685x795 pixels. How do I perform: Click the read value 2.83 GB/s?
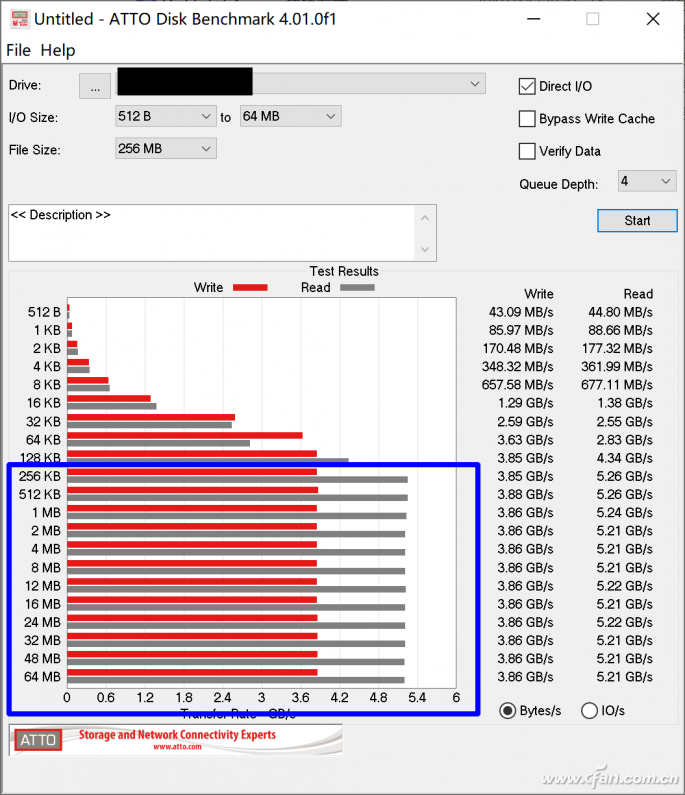[625, 440]
